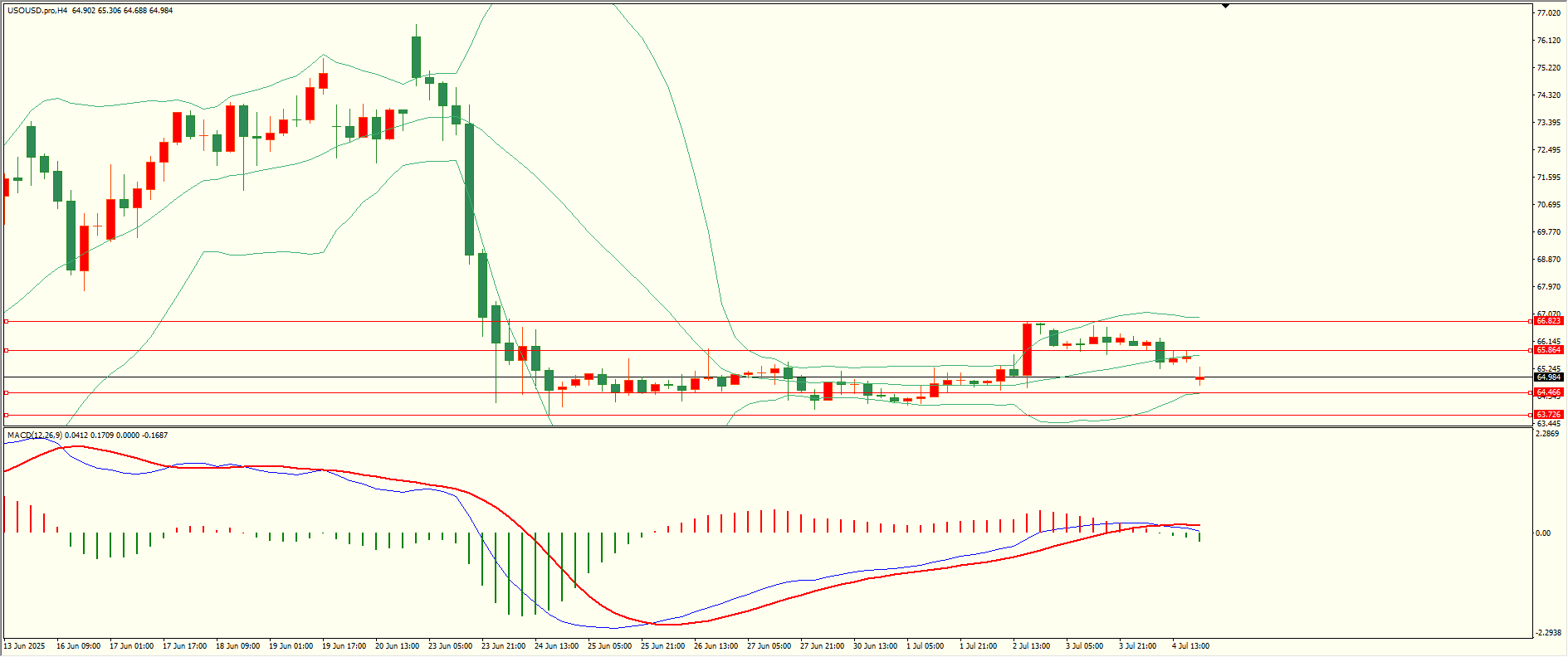
Task: Click the left anchor square of the 65.864 line
Action: point(7,350)
